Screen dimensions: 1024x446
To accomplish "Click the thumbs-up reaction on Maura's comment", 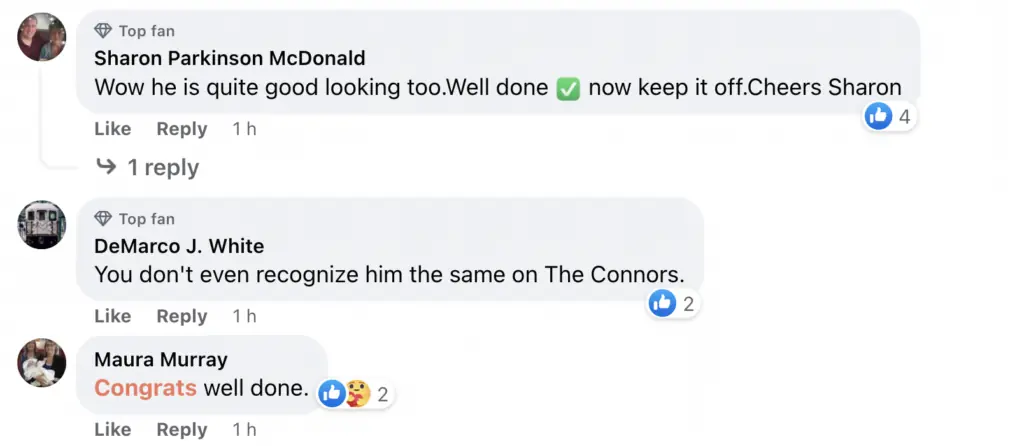I will coord(332,393).
